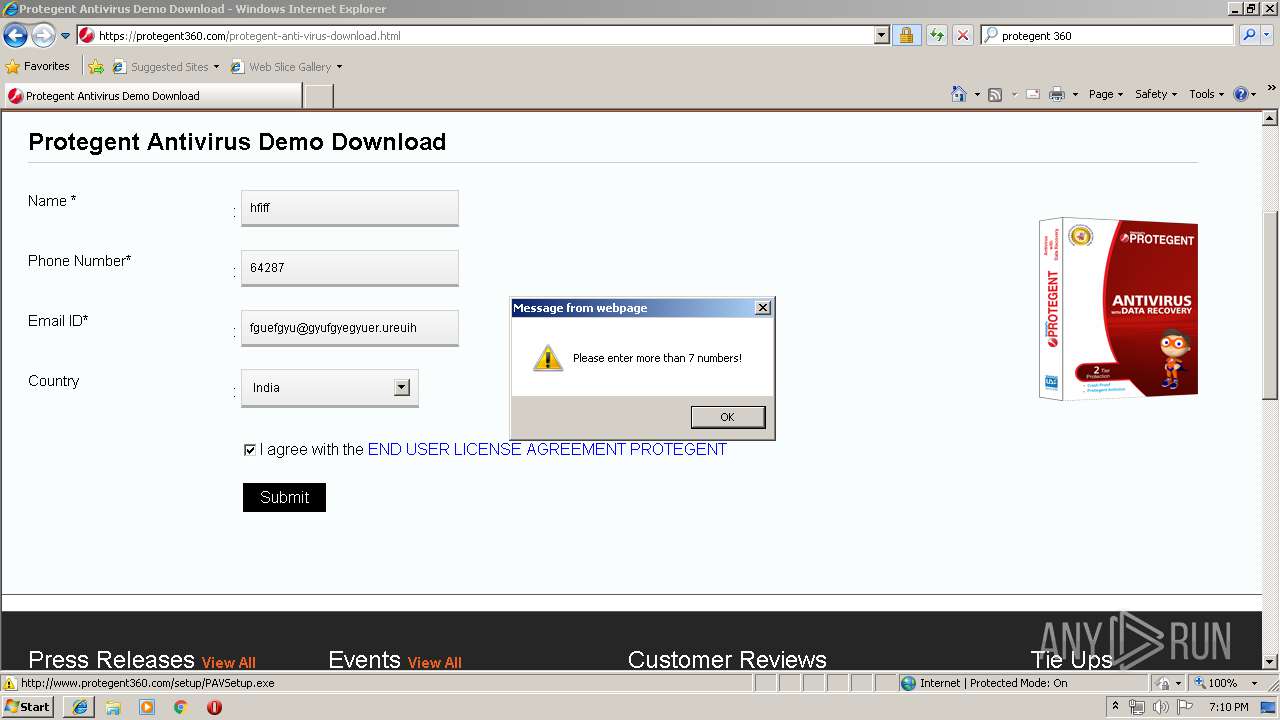Click the Favorites star icon

pyautogui.click(x=13, y=67)
